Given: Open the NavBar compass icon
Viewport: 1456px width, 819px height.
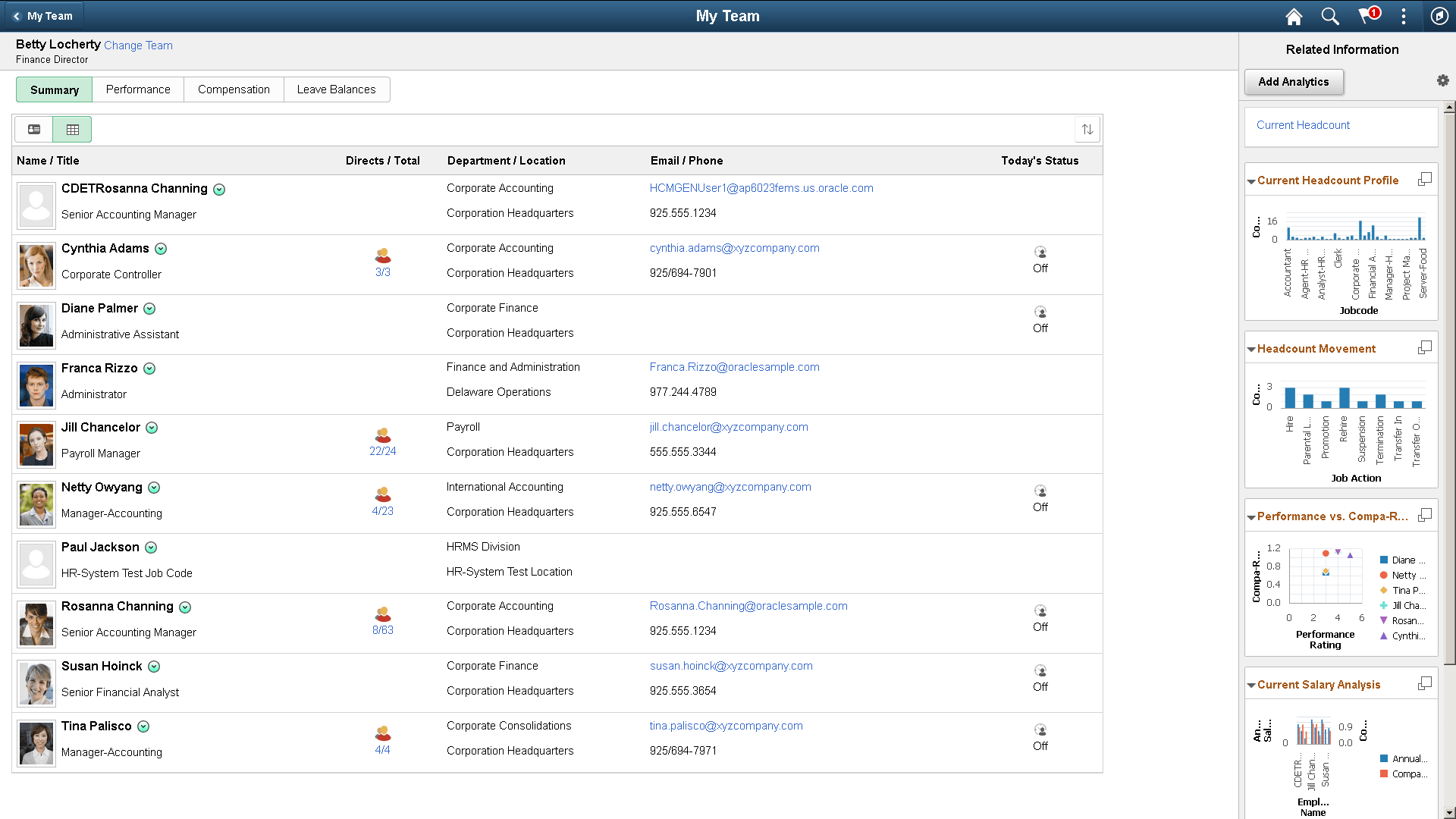Looking at the screenshot, I should point(1440,16).
